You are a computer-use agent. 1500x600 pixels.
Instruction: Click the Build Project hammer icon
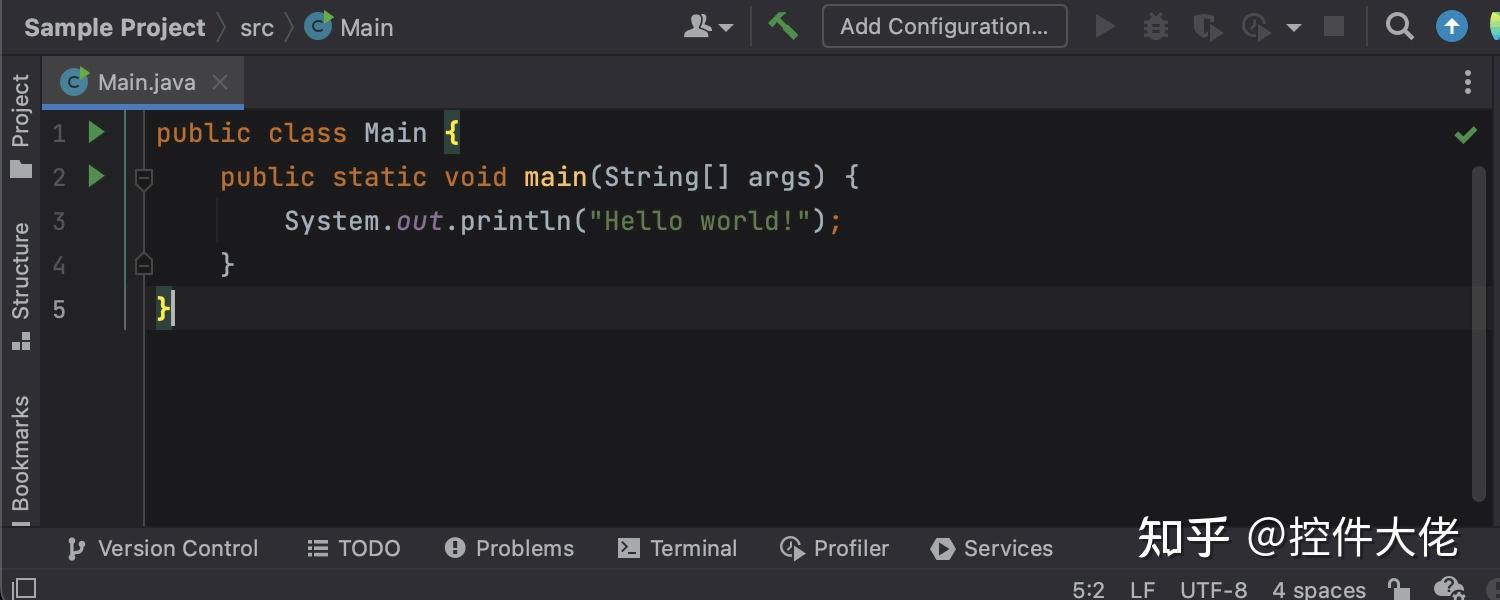point(783,26)
